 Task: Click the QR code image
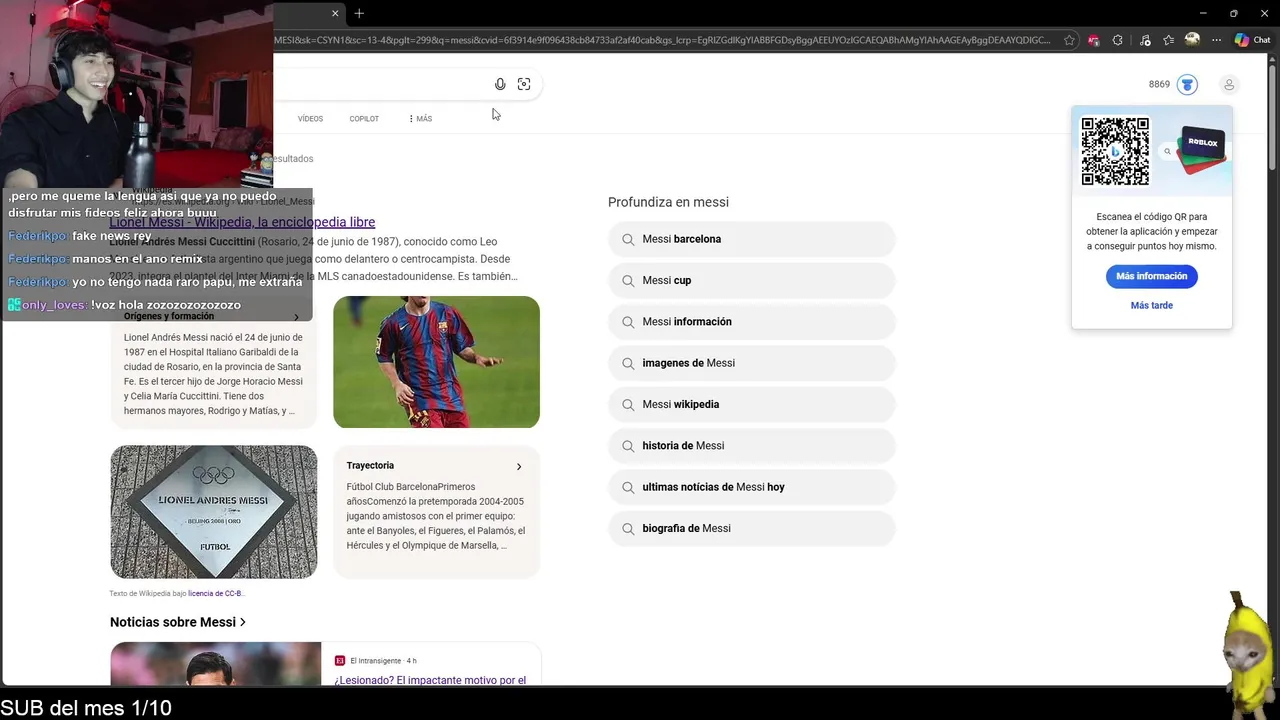(1115, 151)
